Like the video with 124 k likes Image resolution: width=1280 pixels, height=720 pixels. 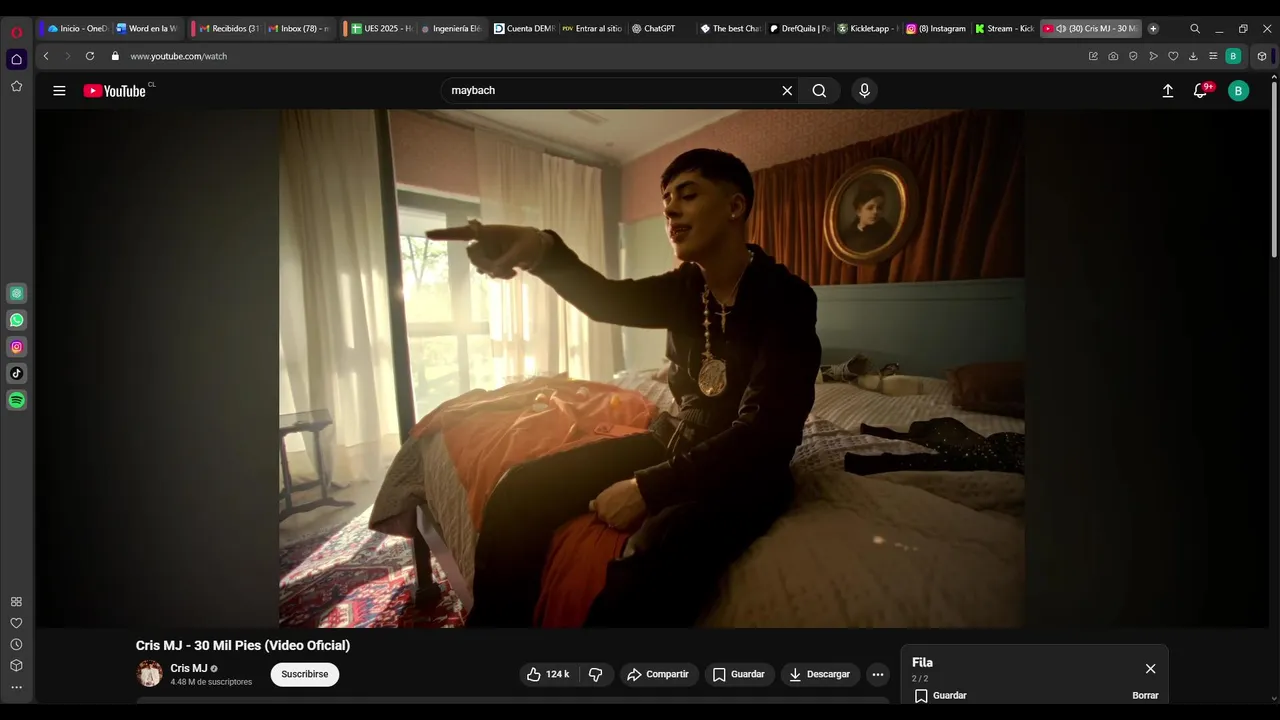[x=548, y=674]
